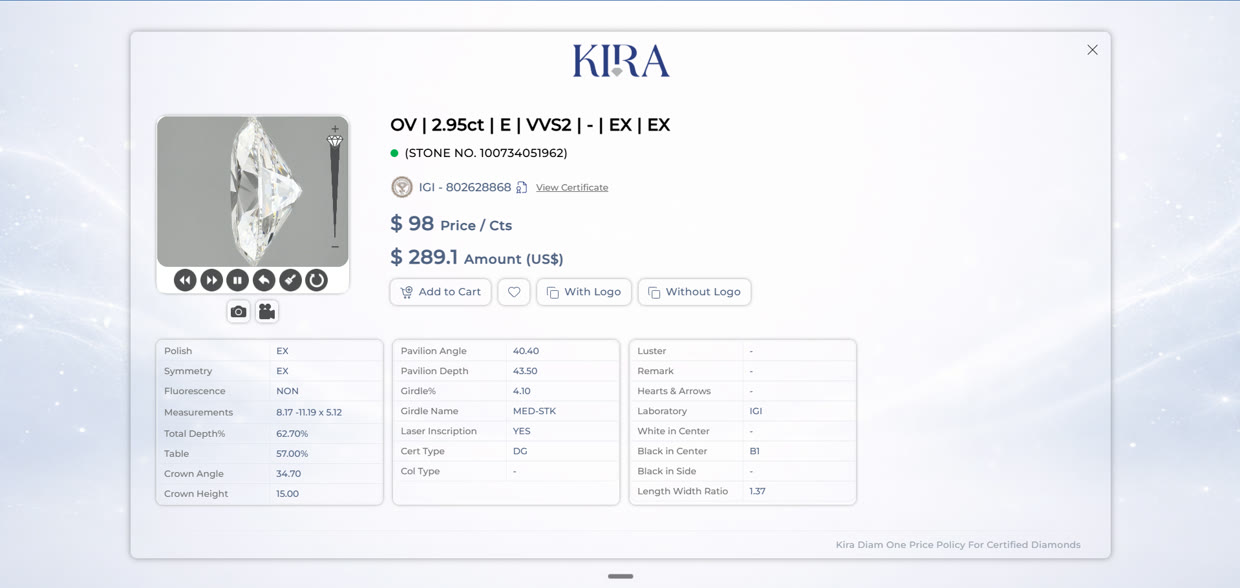Add the stone to cart

[x=440, y=292]
